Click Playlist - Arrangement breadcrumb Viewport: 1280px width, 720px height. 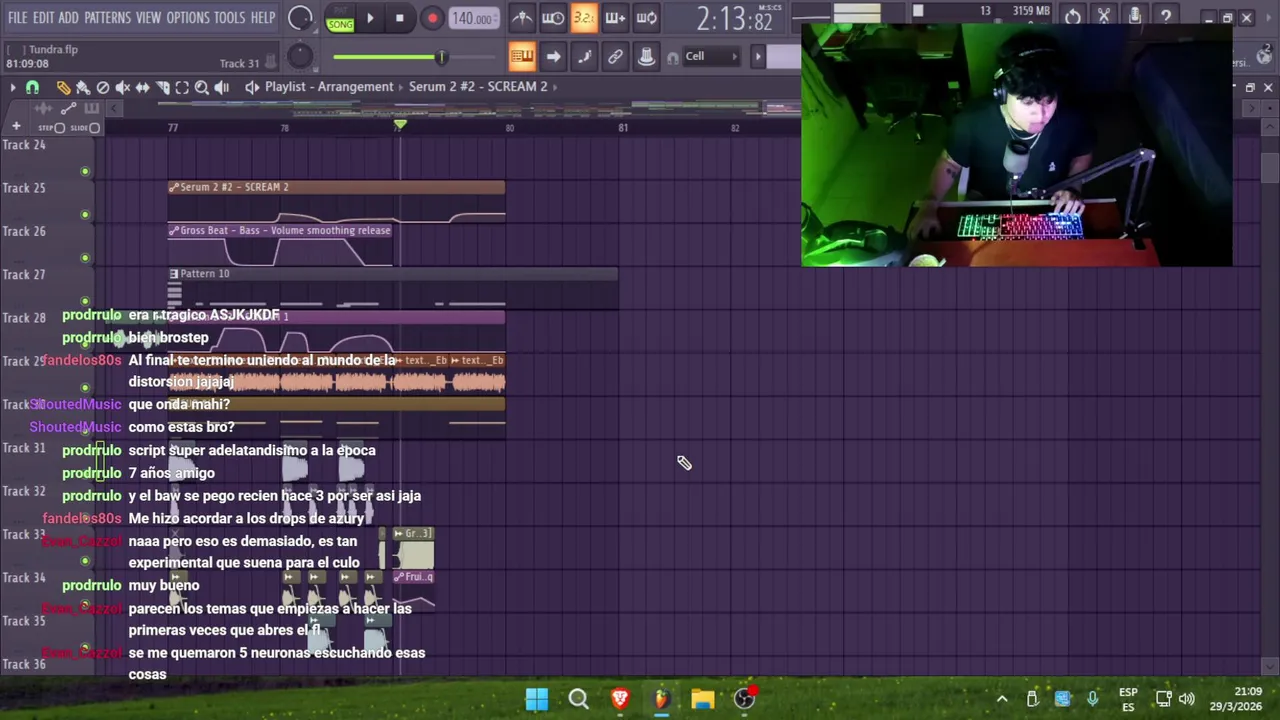[x=329, y=87]
